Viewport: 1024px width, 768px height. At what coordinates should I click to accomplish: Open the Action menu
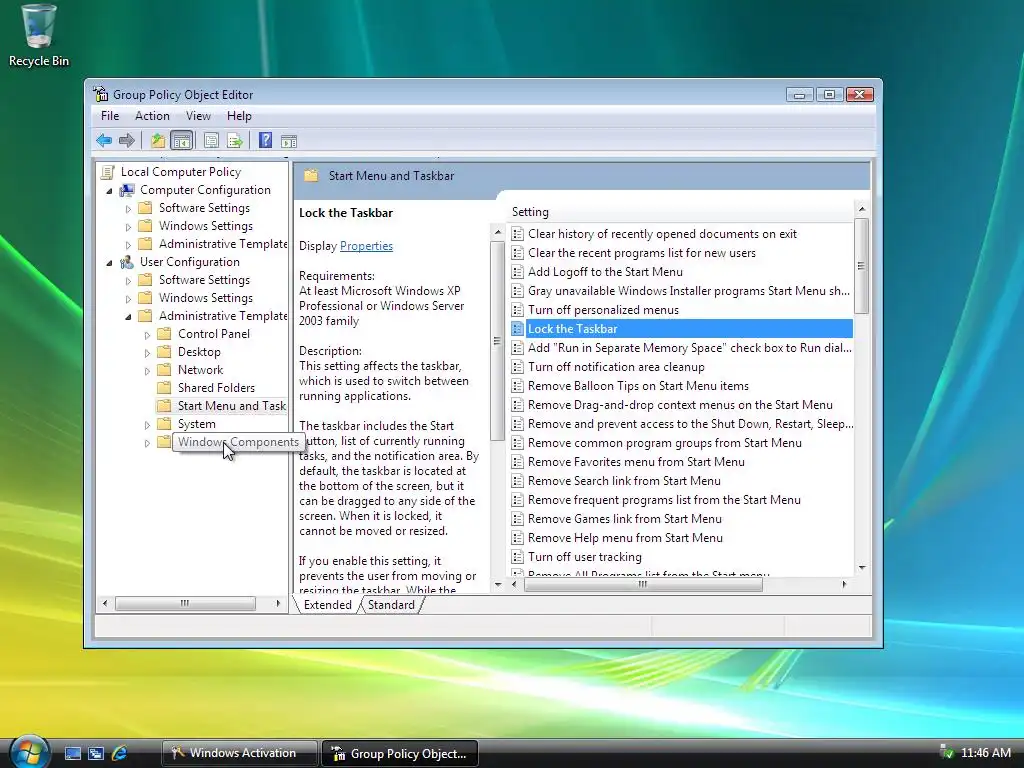click(x=152, y=116)
